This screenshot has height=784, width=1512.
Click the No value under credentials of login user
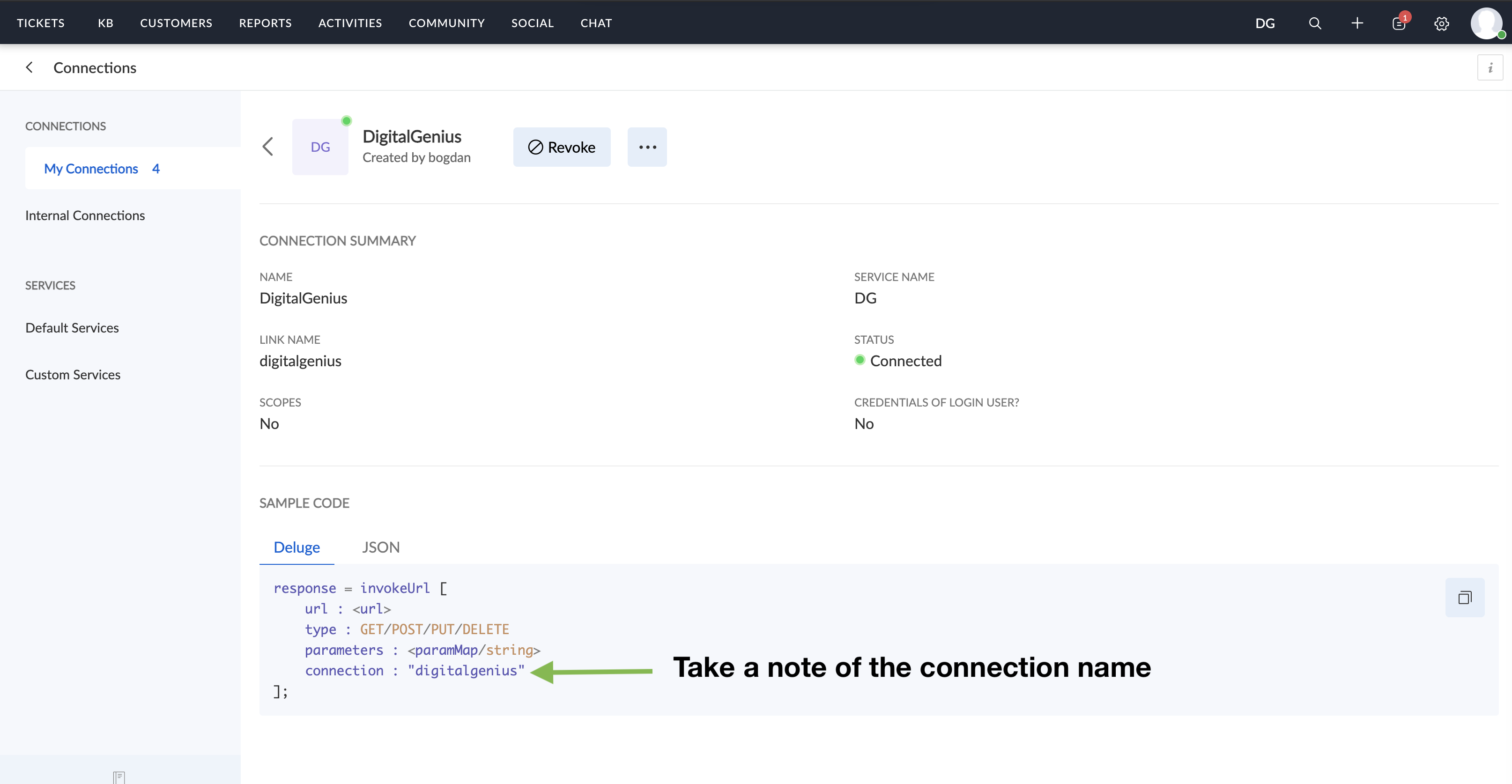coord(864,424)
